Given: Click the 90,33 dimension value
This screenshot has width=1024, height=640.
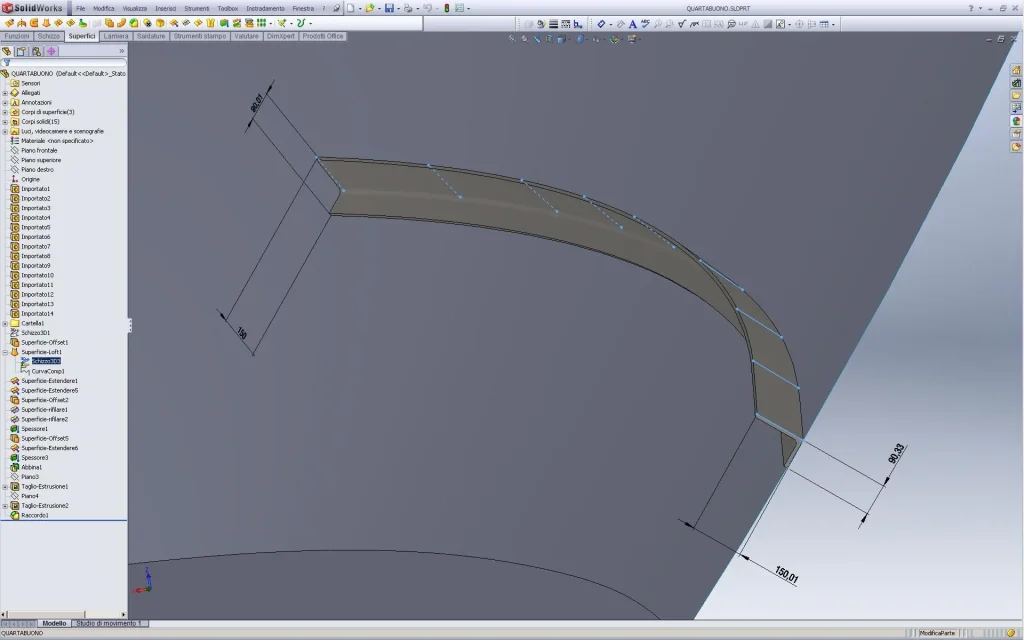Looking at the screenshot, I should (x=897, y=453).
